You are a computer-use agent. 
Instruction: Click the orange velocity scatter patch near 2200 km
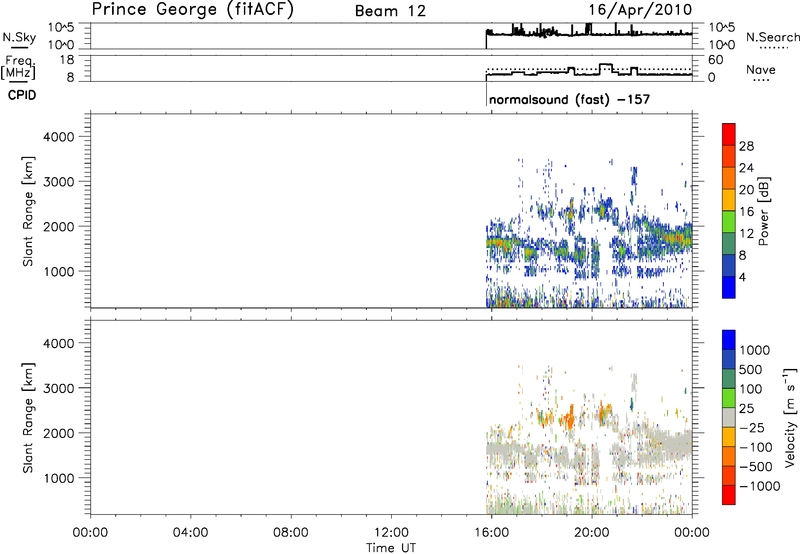coord(567,417)
